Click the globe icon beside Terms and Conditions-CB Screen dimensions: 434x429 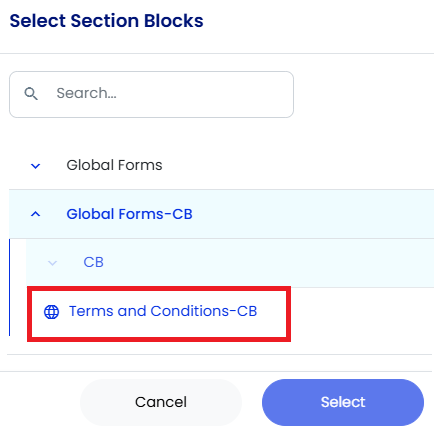coord(52,312)
